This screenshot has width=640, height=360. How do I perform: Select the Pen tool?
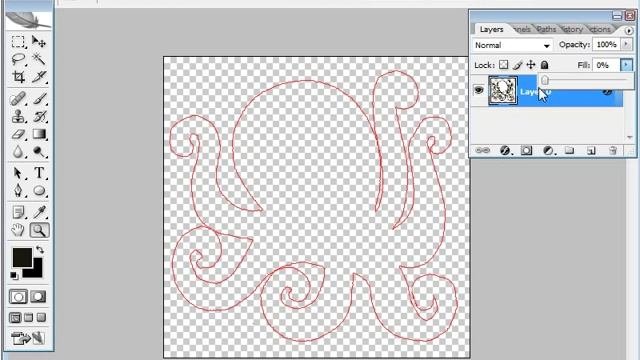click(18, 191)
